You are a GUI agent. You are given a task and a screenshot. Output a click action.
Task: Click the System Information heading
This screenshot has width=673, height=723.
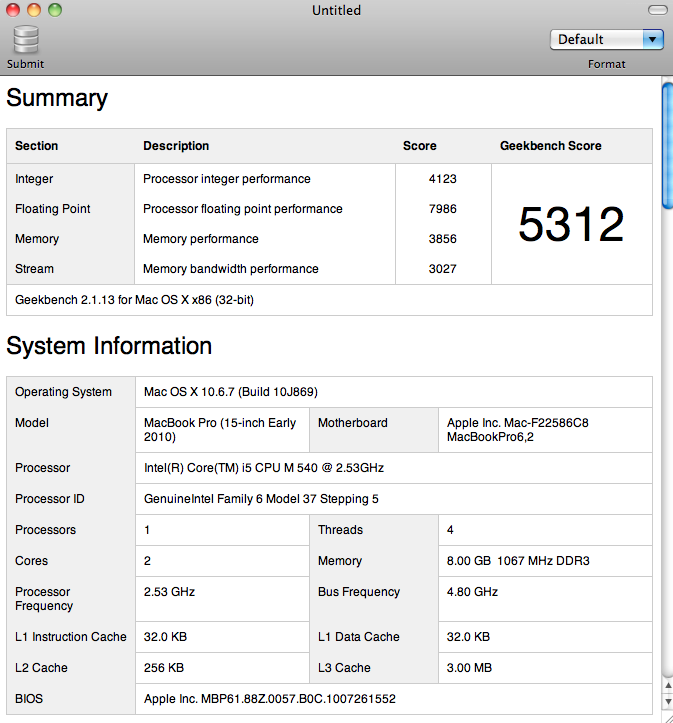[x=109, y=346]
